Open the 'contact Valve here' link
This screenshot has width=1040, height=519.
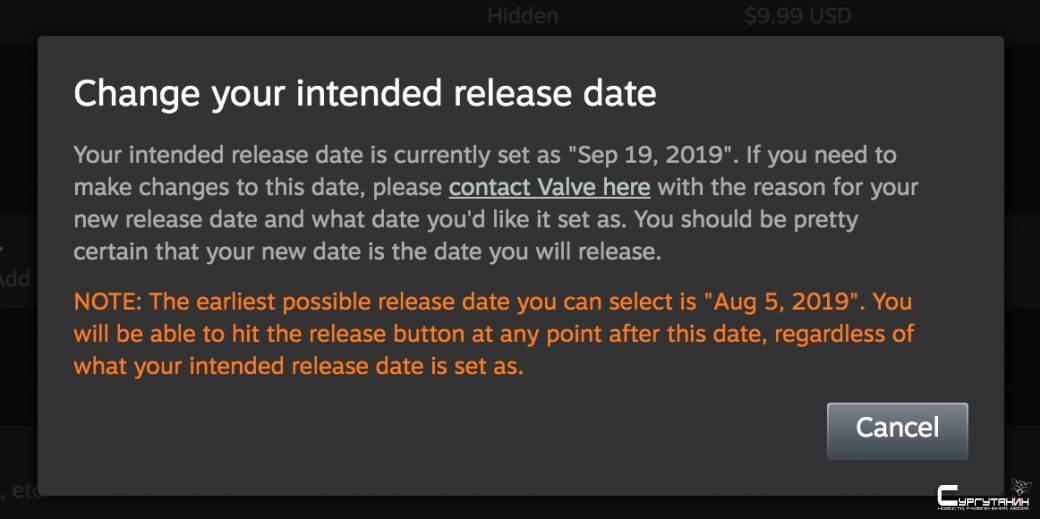point(550,188)
